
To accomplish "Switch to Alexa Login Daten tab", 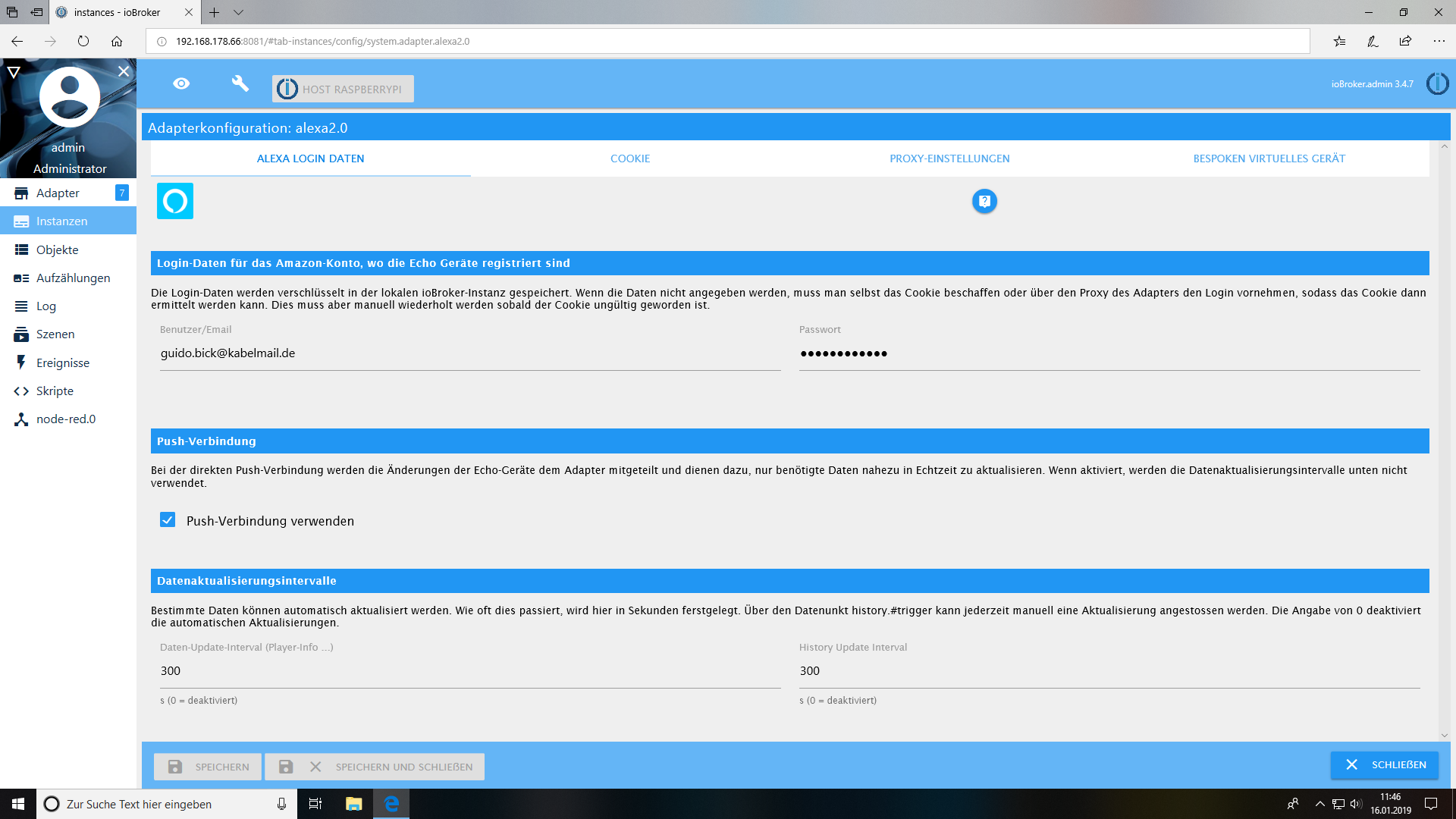I will (x=310, y=158).
